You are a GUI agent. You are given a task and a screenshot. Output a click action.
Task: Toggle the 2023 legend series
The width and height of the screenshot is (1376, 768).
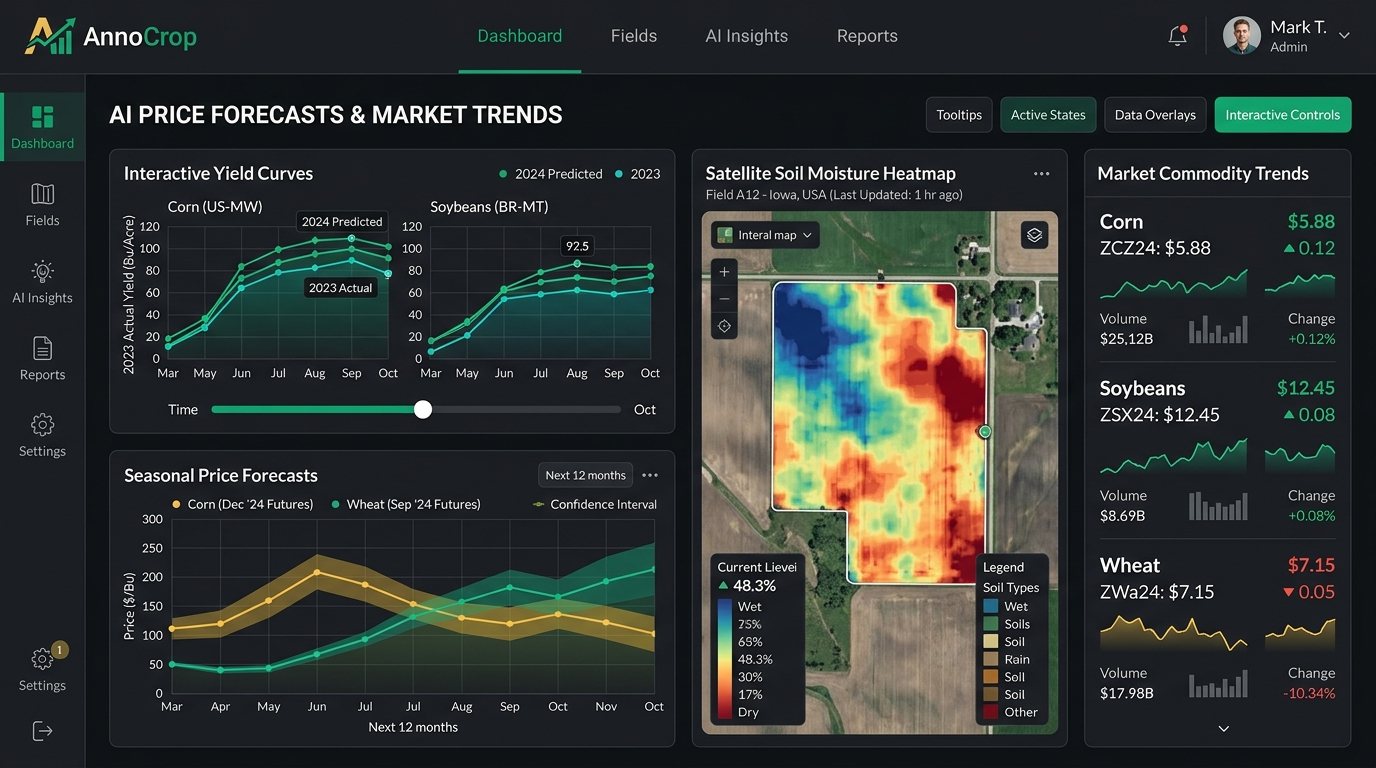[637, 174]
